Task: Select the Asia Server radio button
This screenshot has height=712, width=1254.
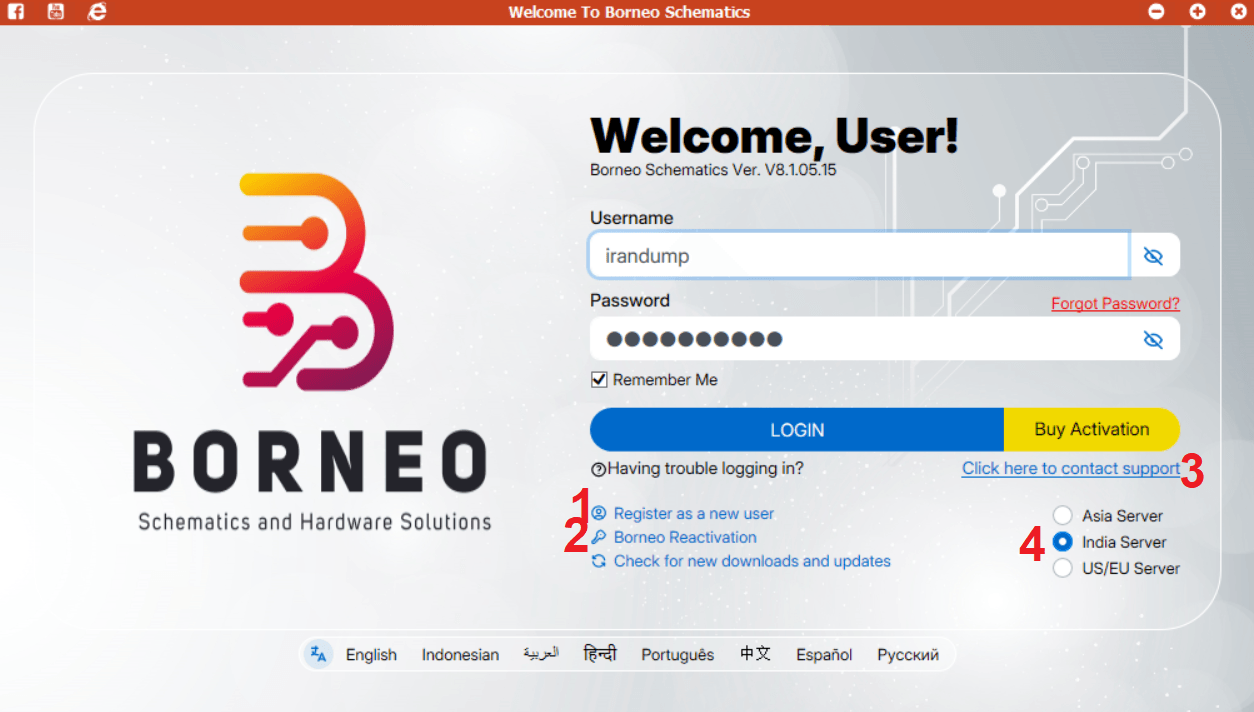Action: click(x=1062, y=516)
